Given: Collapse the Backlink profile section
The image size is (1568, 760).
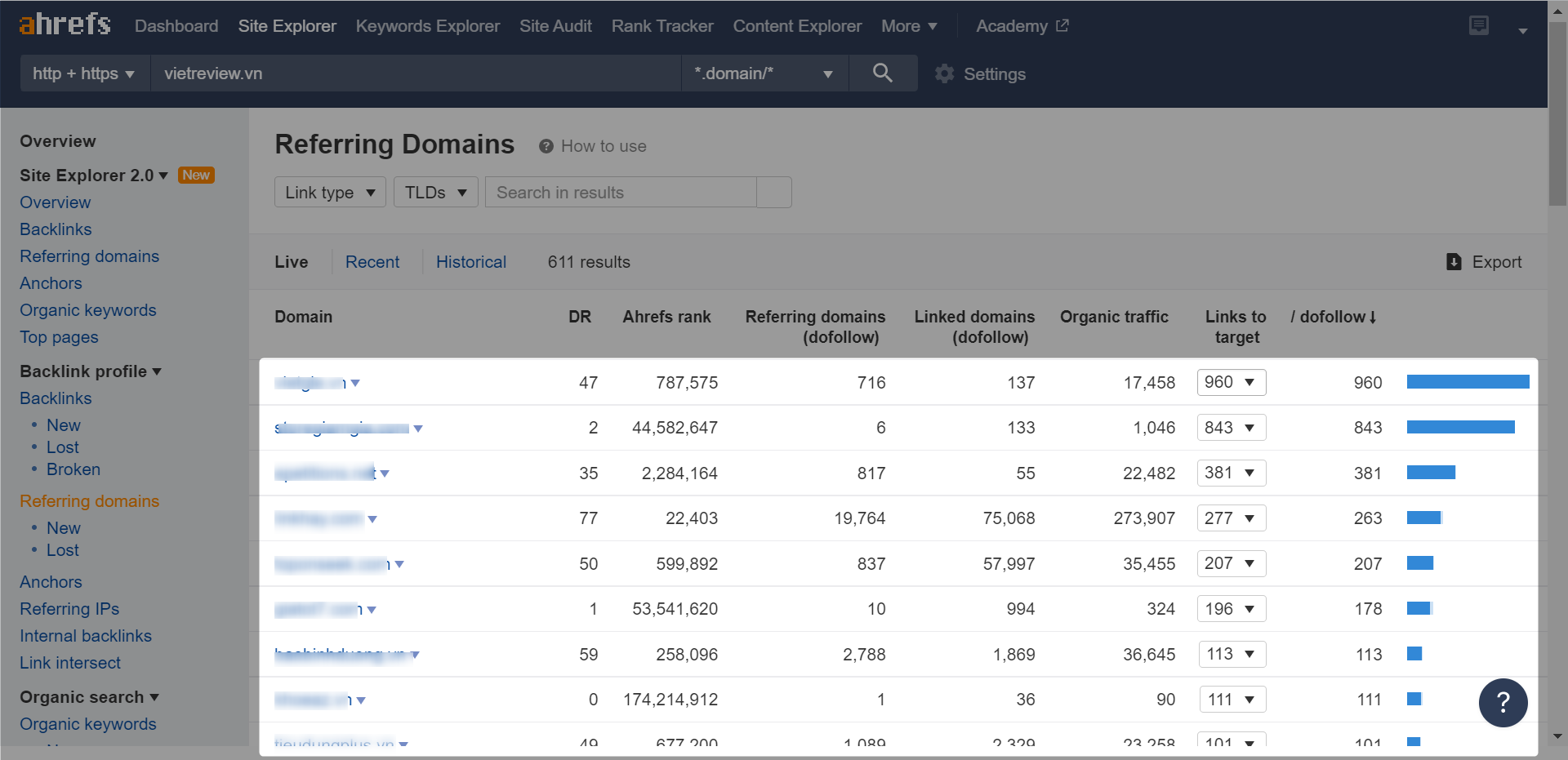Looking at the screenshot, I should point(91,371).
